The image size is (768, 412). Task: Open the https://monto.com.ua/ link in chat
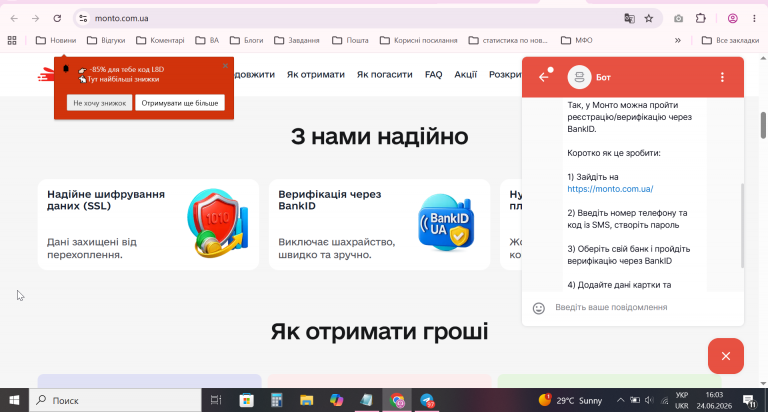coord(610,189)
